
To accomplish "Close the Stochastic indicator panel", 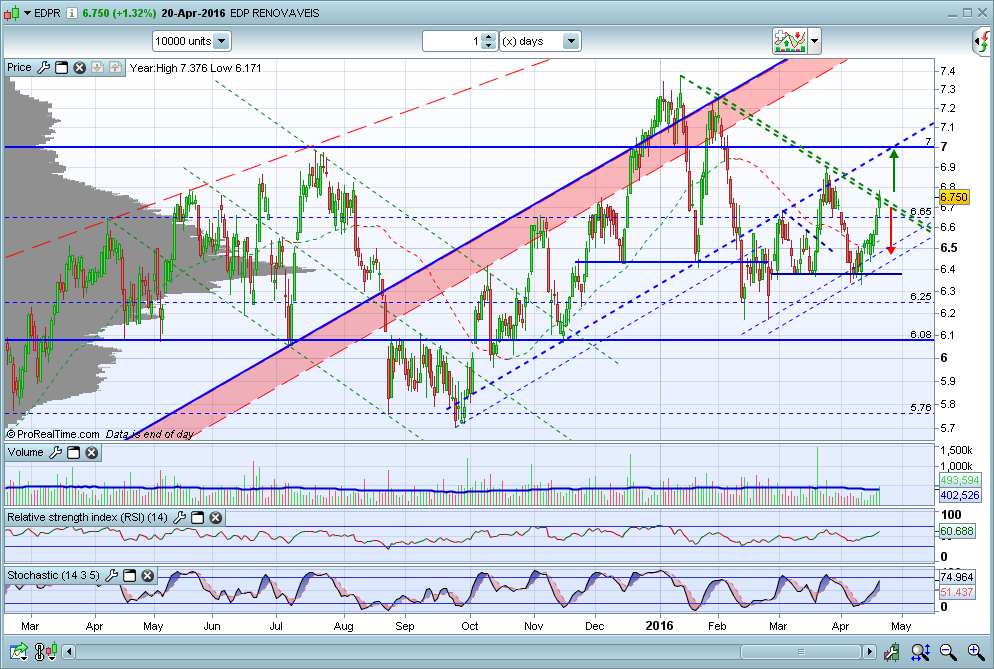I will click(148, 576).
